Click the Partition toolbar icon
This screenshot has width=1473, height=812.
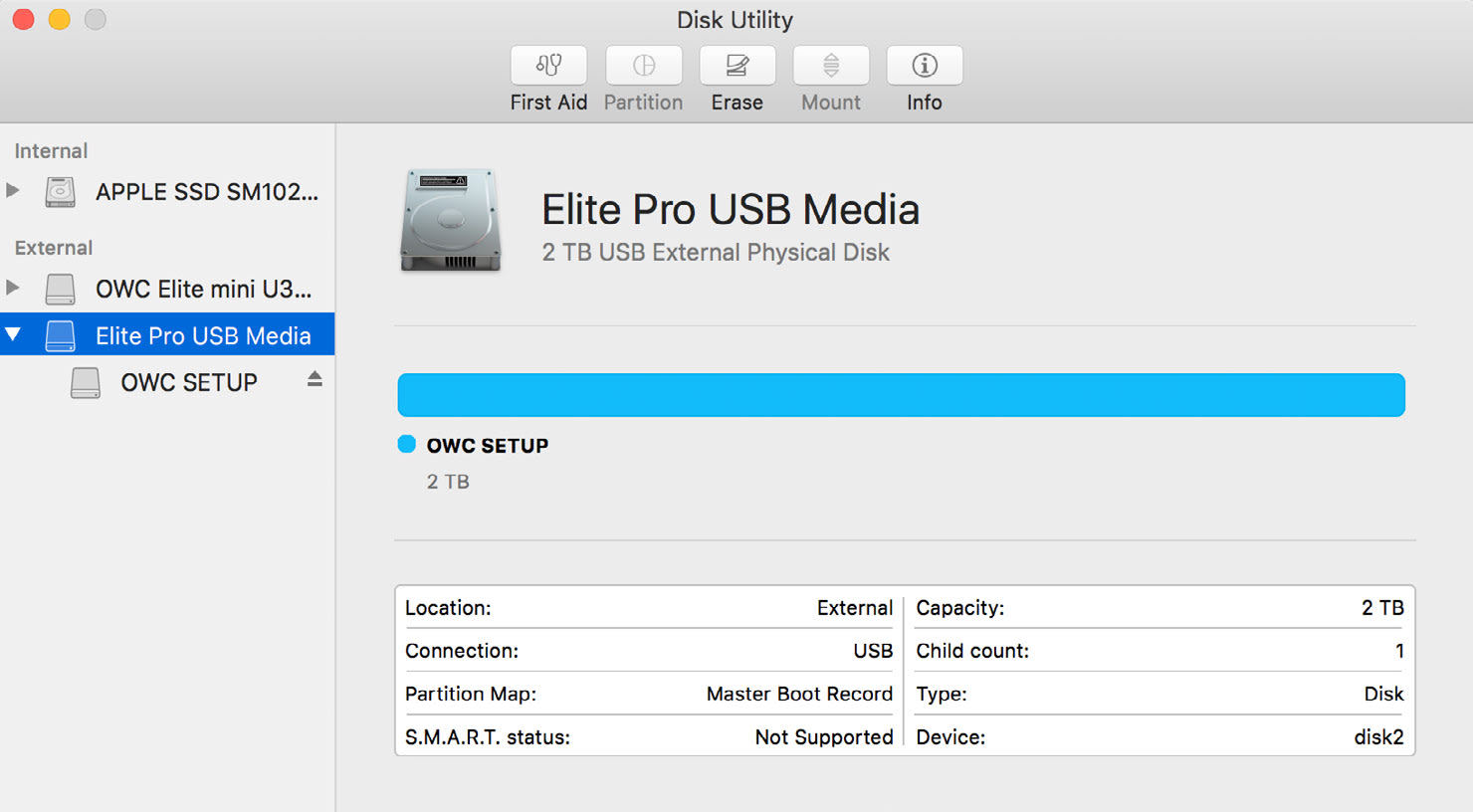point(644,66)
